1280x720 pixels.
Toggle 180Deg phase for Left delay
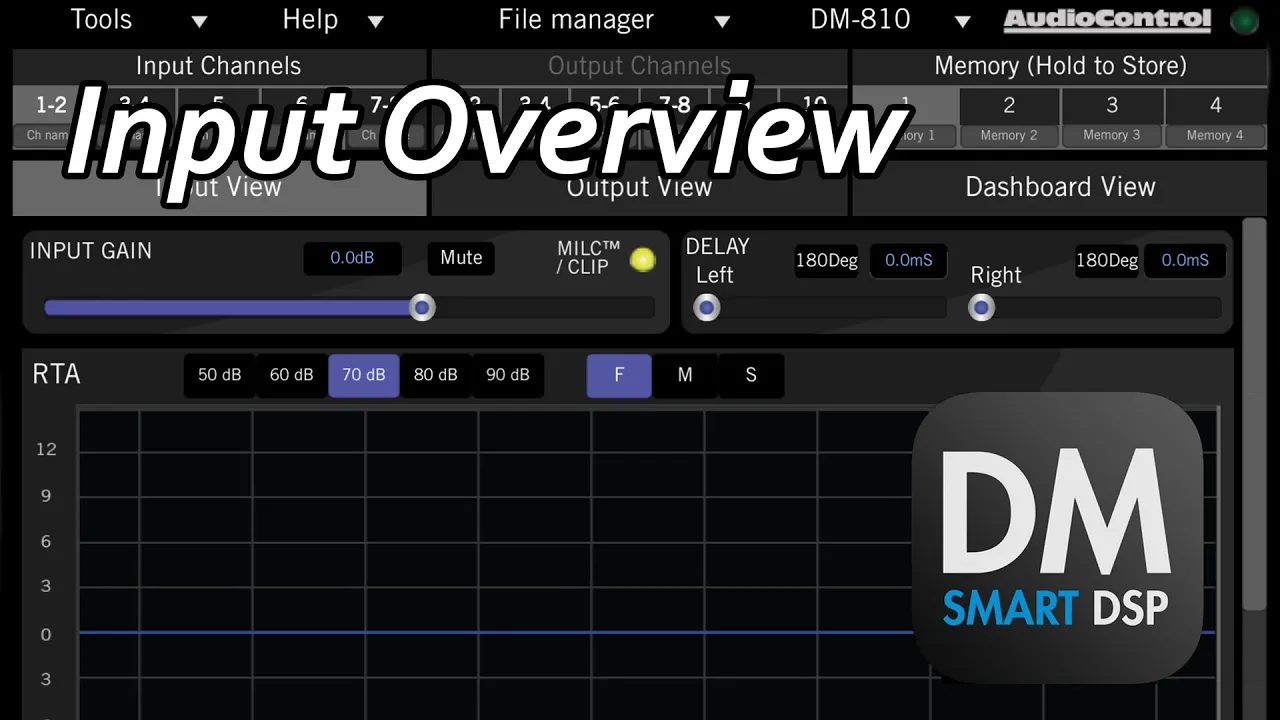tap(826, 261)
